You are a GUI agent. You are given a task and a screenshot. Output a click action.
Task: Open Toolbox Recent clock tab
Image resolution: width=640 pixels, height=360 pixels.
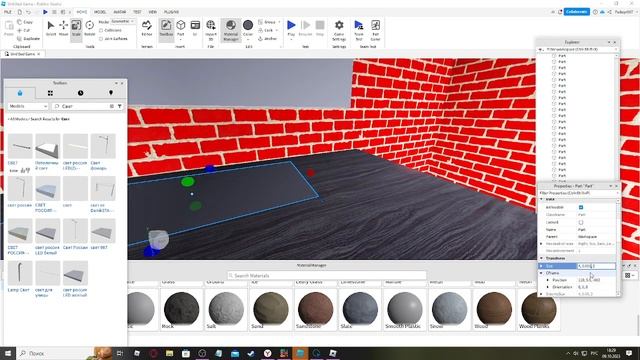pos(80,93)
